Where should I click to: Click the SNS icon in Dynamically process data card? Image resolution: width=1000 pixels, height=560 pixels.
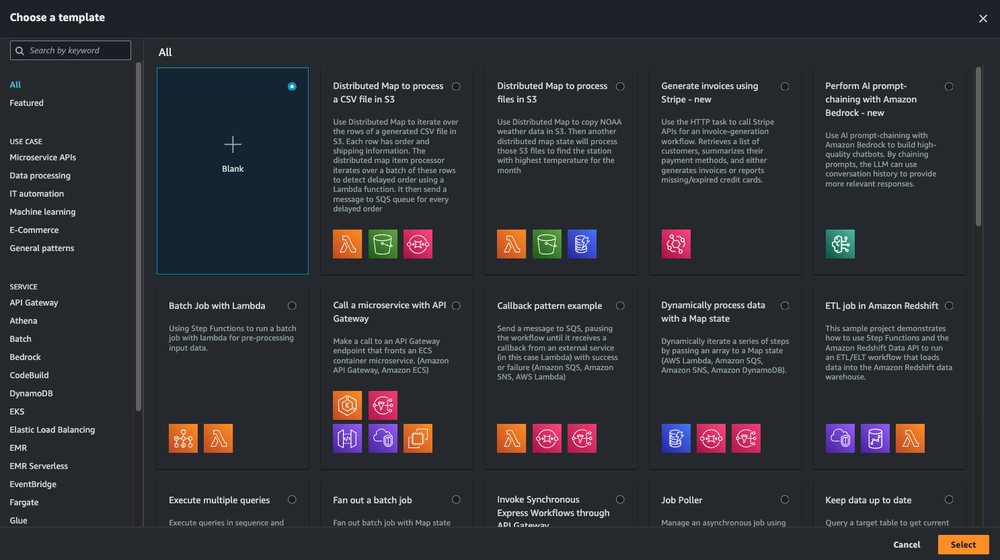click(746, 438)
